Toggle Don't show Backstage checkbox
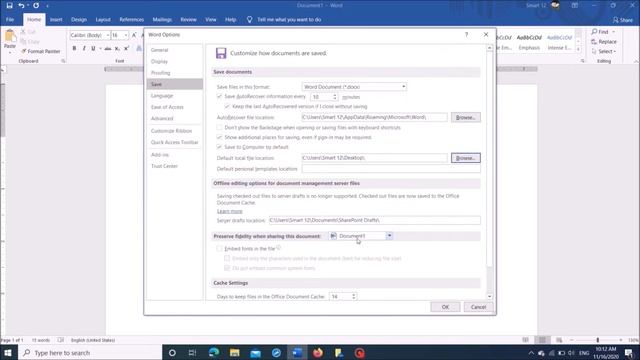The height and width of the screenshot is (360, 640). [220, 127]
